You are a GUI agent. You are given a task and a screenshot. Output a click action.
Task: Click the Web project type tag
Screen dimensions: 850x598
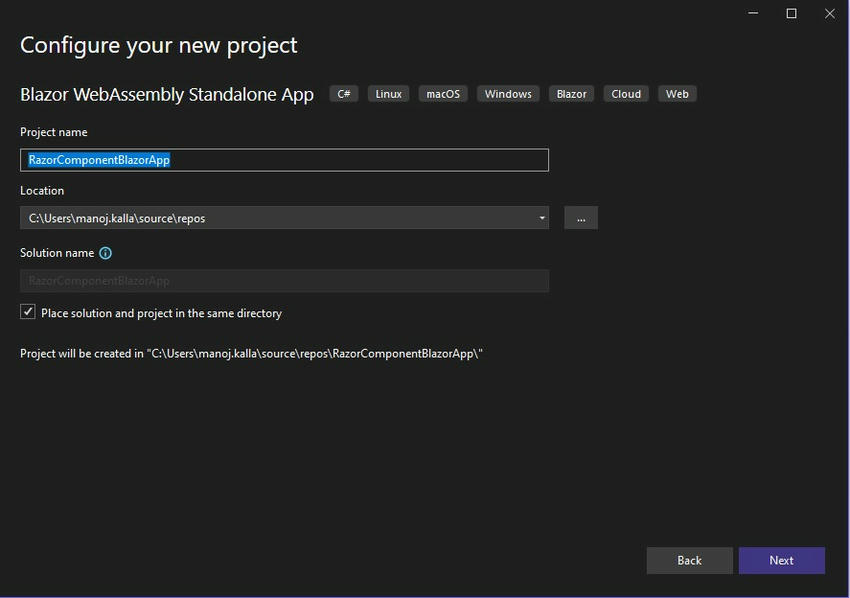point(677,94)
